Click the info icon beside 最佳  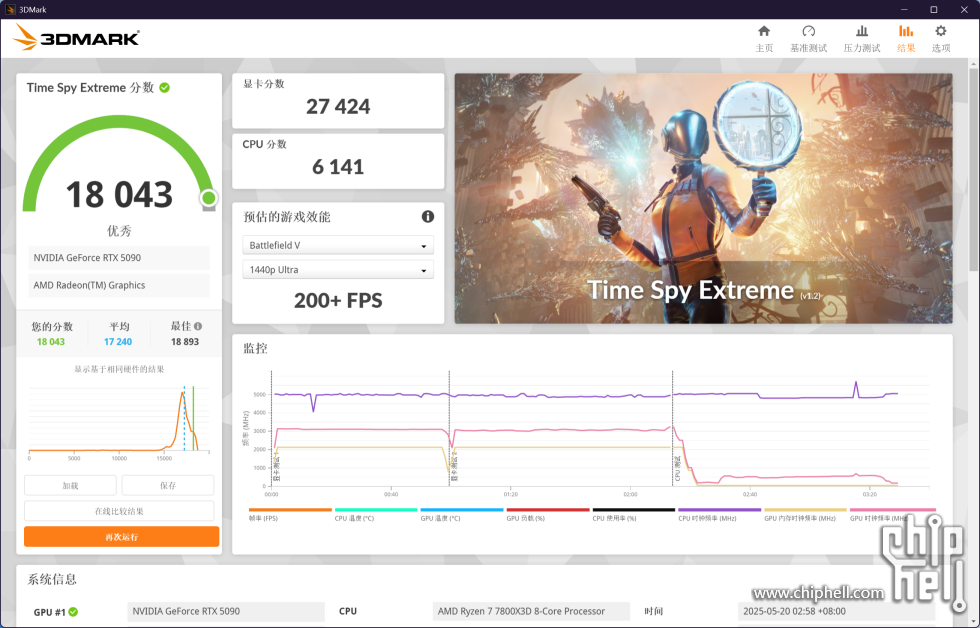198,326
